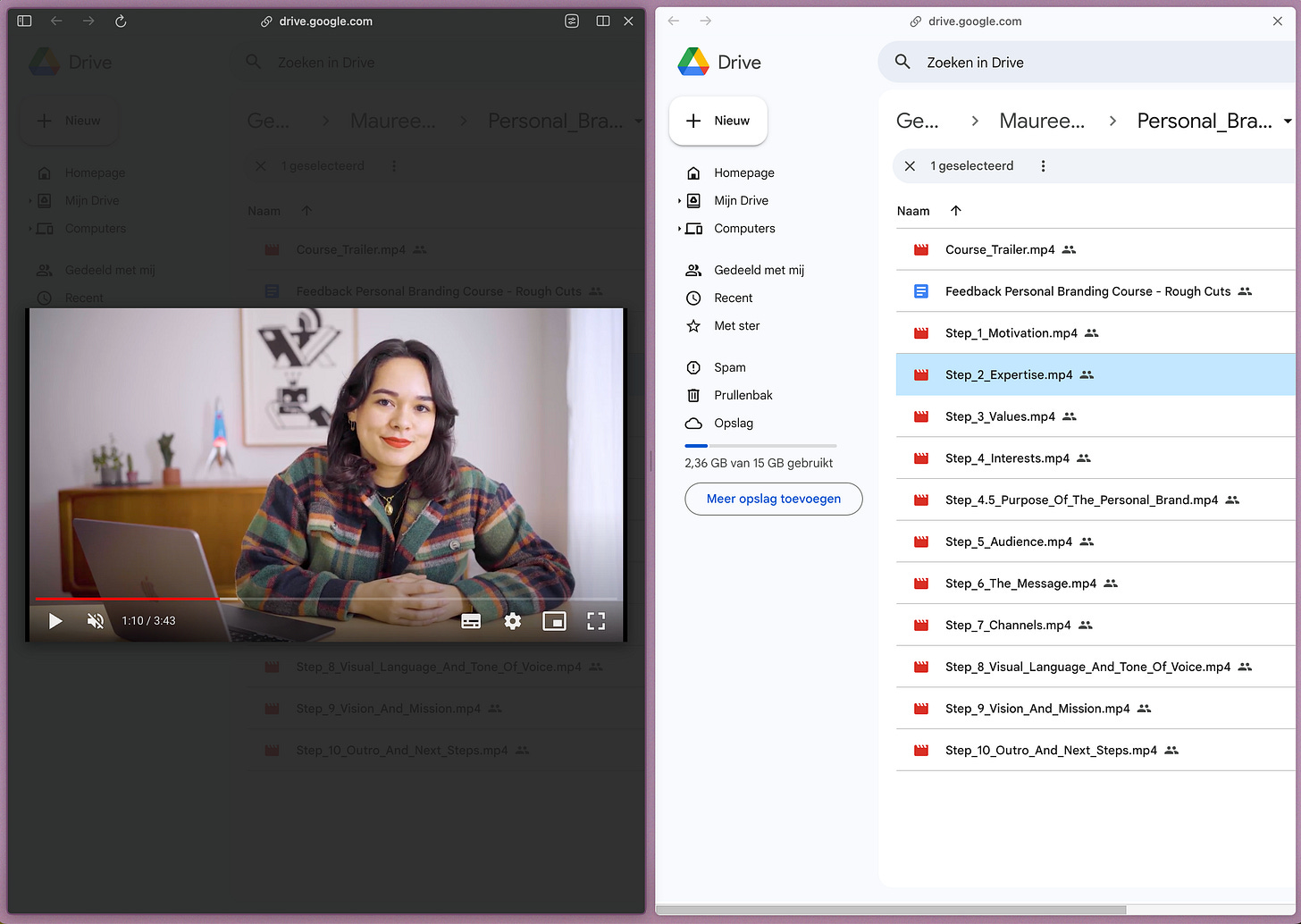Select Course_Trailer.mp4 in the right window
The width and height of the screenshot is (1301, 924).
click(1095, 250)
